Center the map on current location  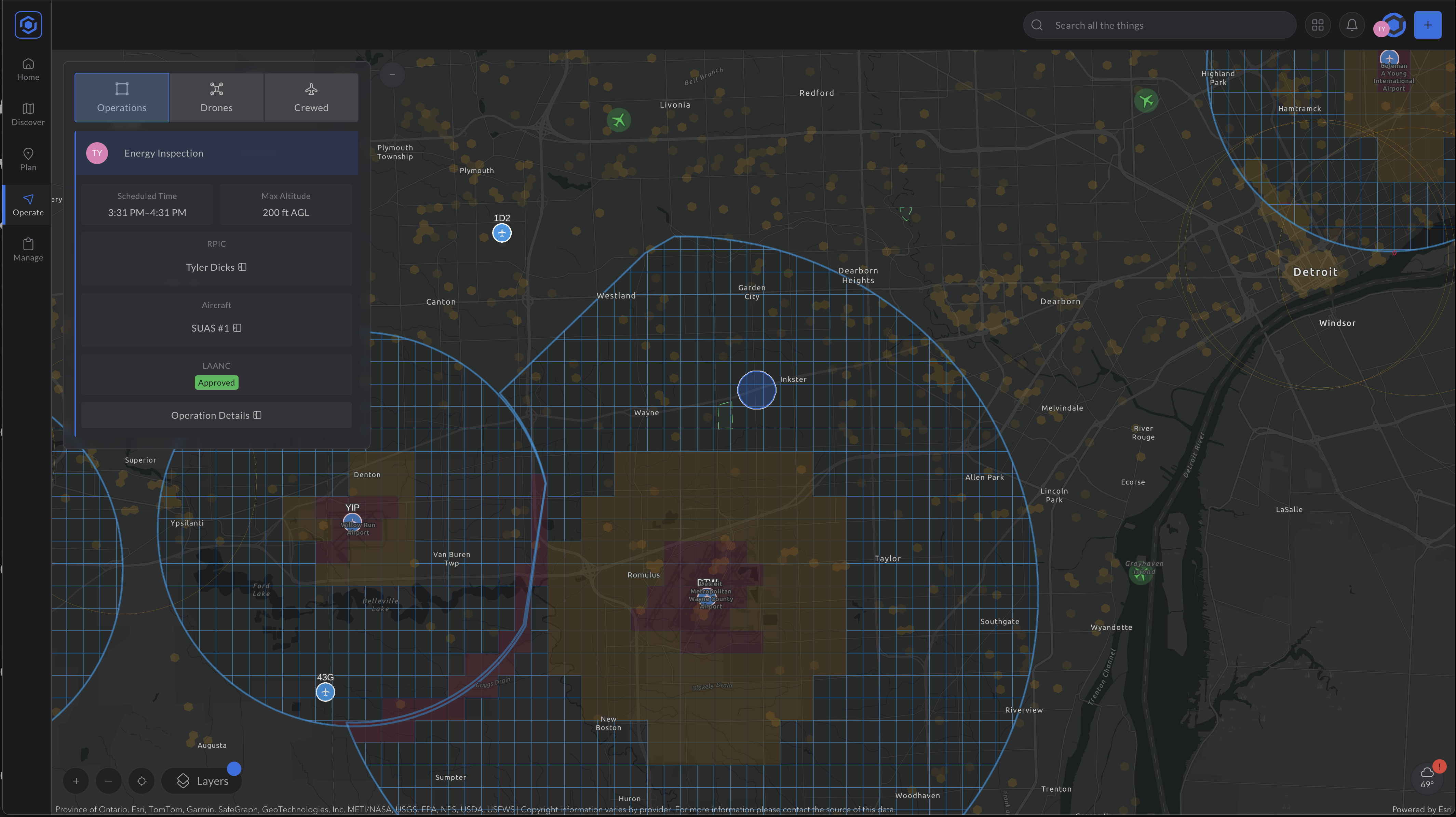point(142,781)
